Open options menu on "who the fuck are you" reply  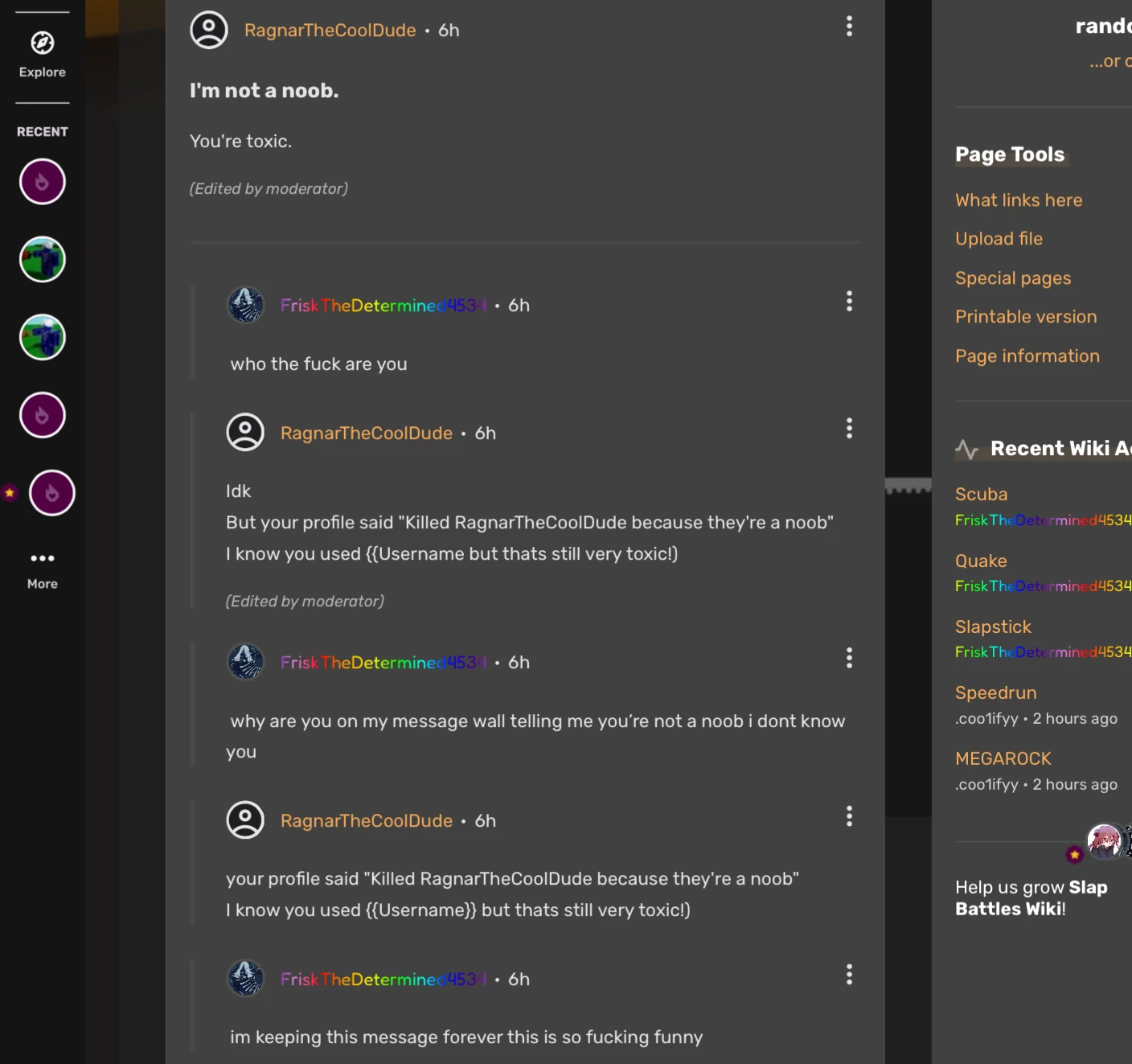coord(849,302)
